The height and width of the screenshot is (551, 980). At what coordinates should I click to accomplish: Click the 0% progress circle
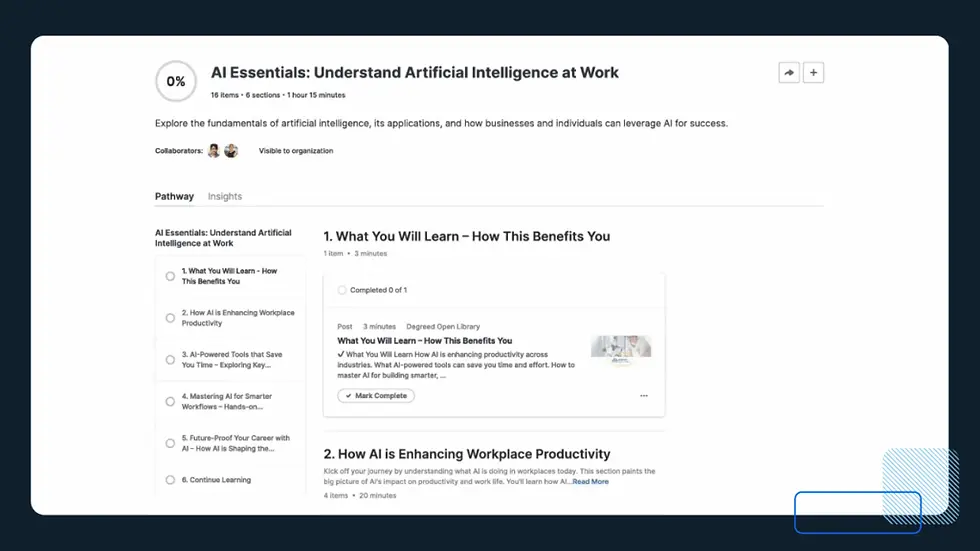coord(176,82)
